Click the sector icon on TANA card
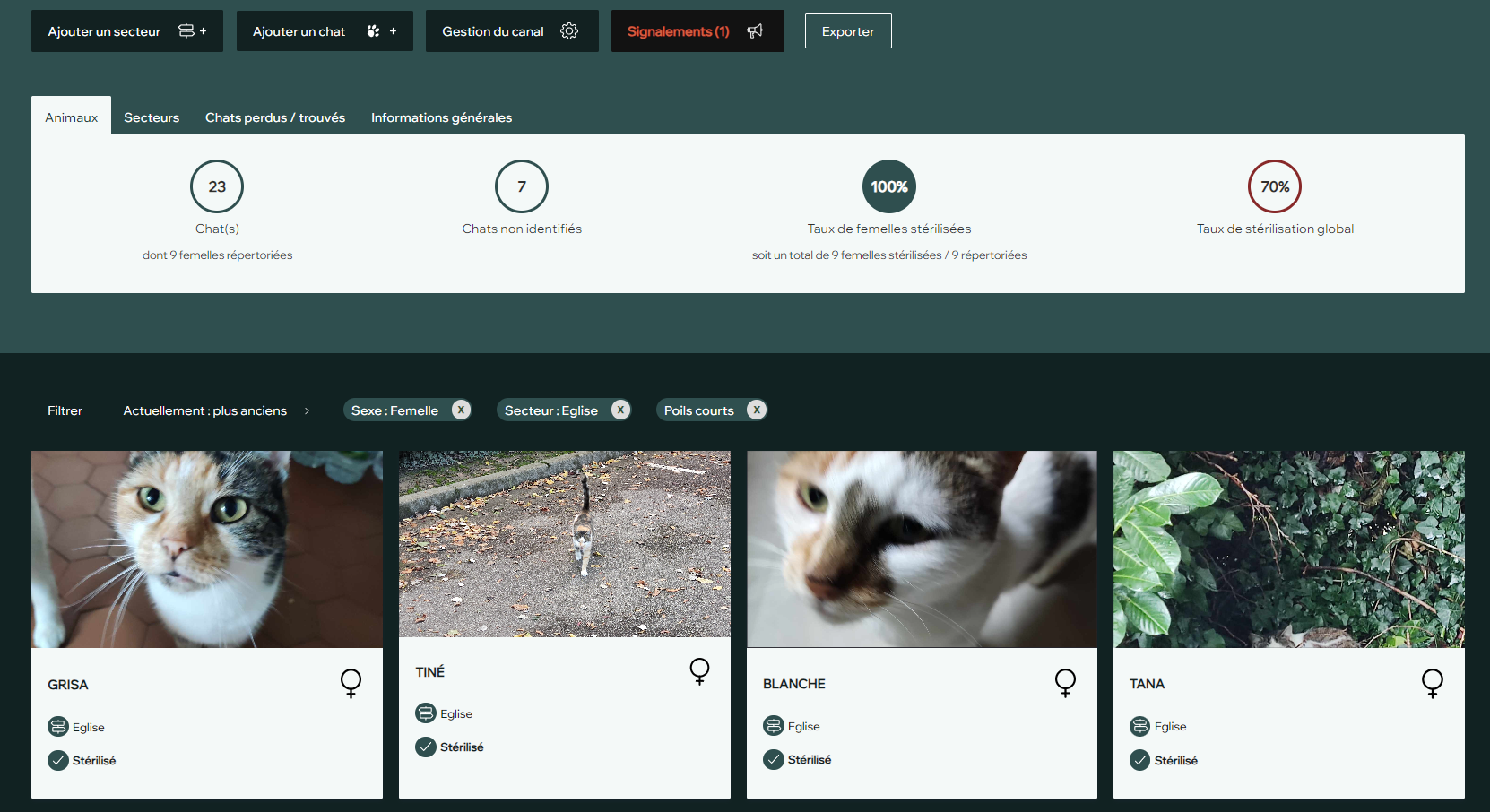This screenshot has height=812, width=1490. coord(1140,726)
